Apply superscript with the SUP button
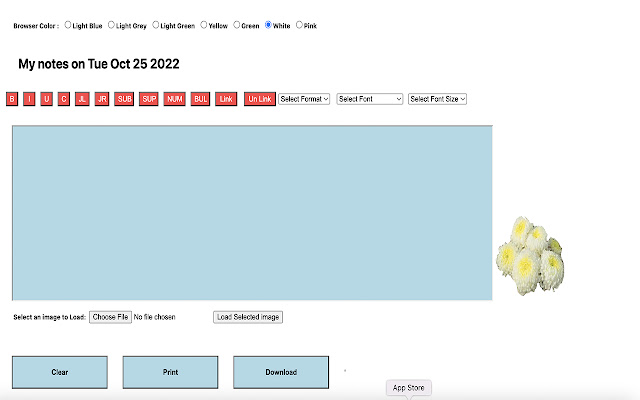Image resolution: width=640 pixels, height=400 pixels. 149,99
